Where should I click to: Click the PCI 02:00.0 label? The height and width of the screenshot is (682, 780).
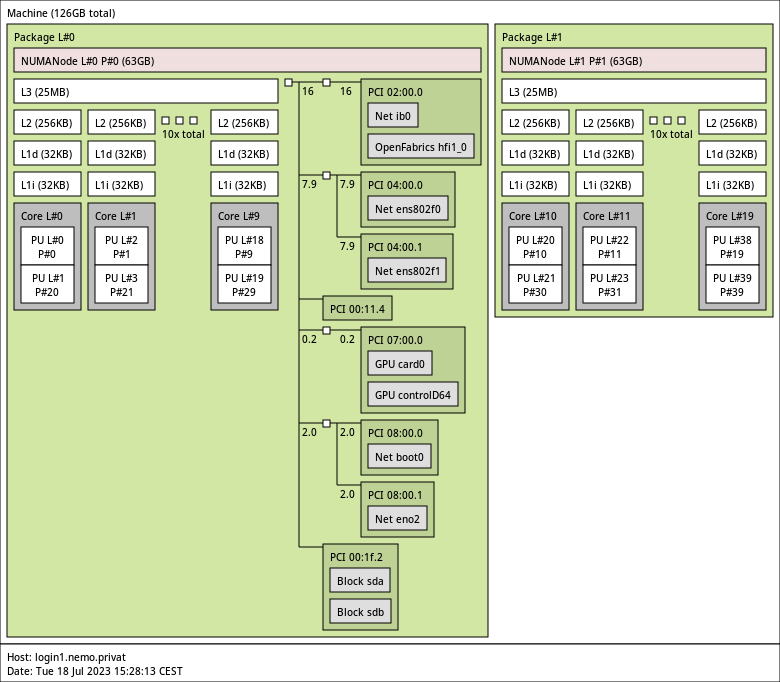click(395, 92)
